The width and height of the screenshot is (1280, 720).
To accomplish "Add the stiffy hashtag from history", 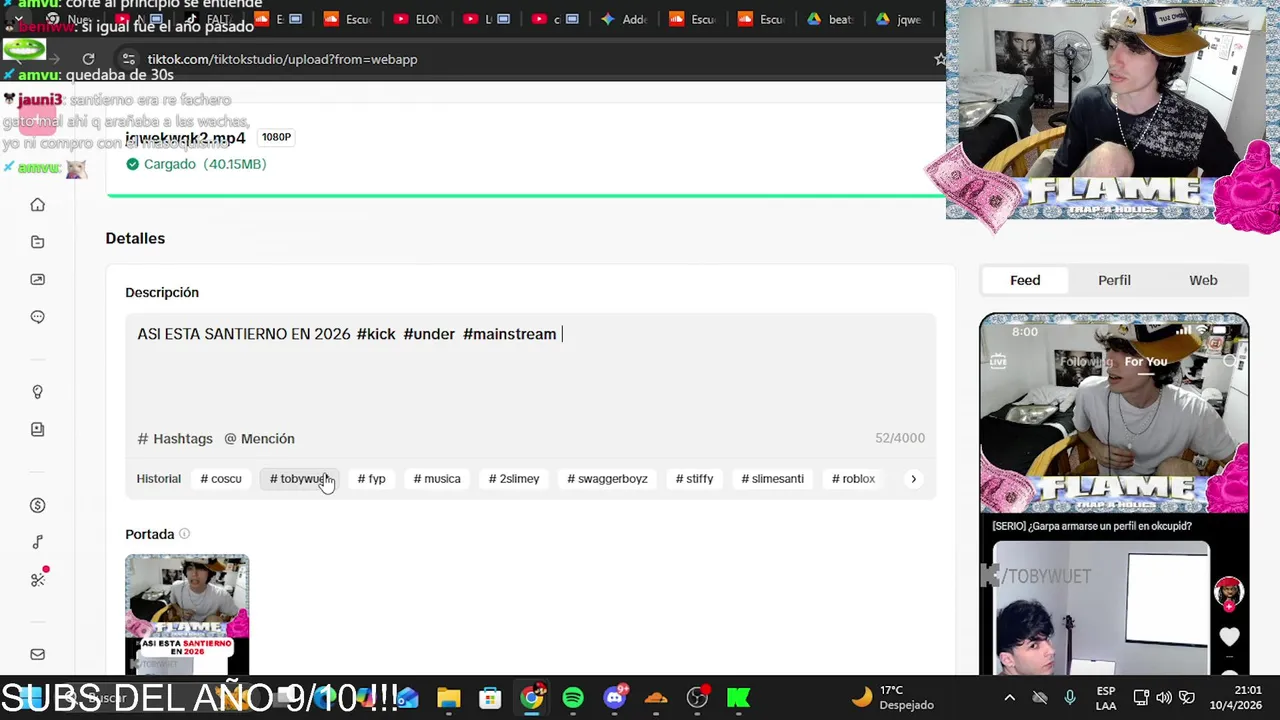I will coord(694,479).
